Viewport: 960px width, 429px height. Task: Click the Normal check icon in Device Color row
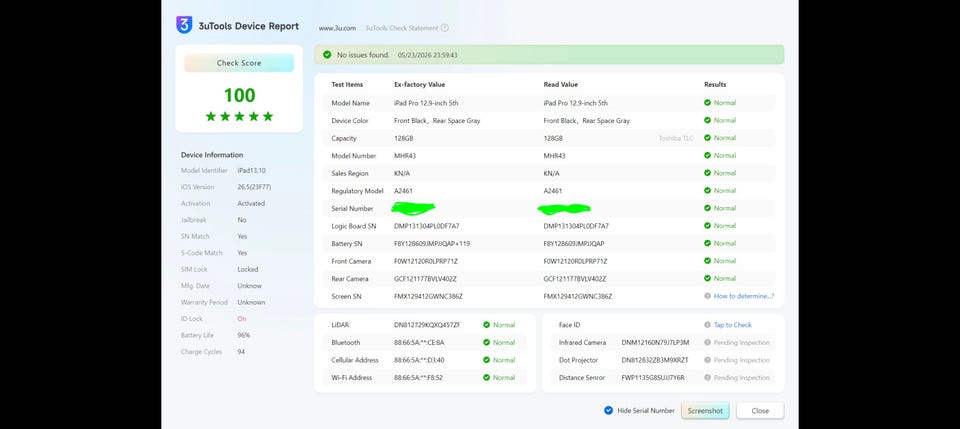coord(707,121)
